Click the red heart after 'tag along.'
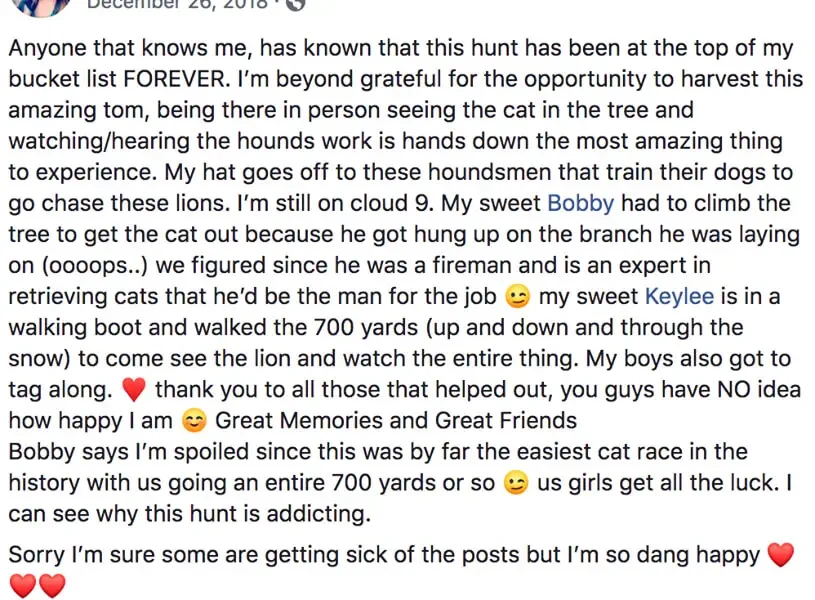 (134, 390)
